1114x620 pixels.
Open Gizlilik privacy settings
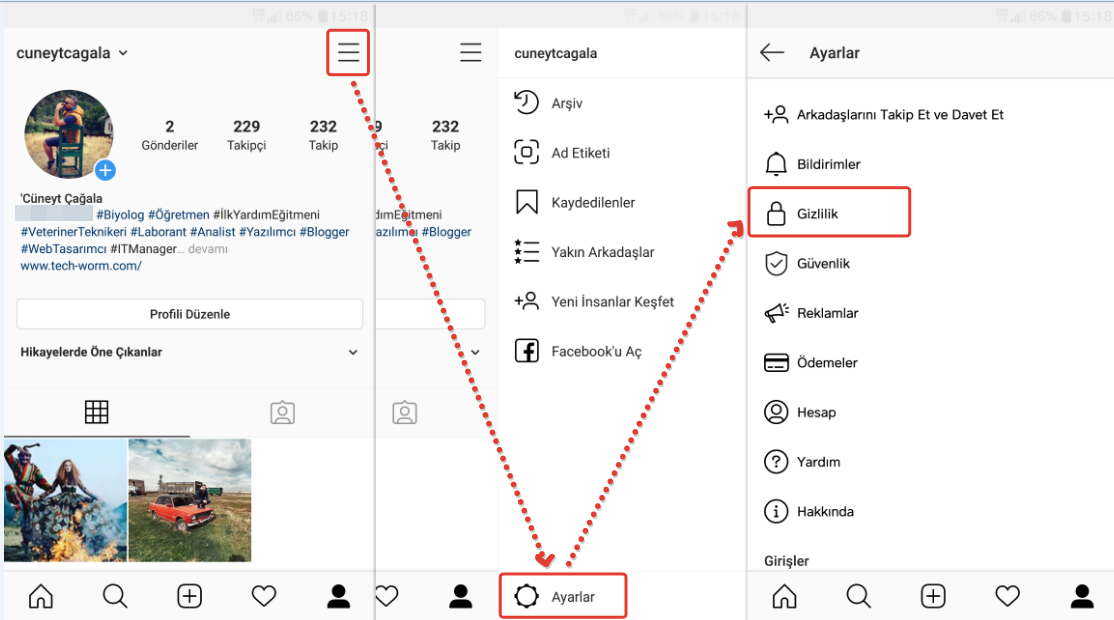pos(829,212)
